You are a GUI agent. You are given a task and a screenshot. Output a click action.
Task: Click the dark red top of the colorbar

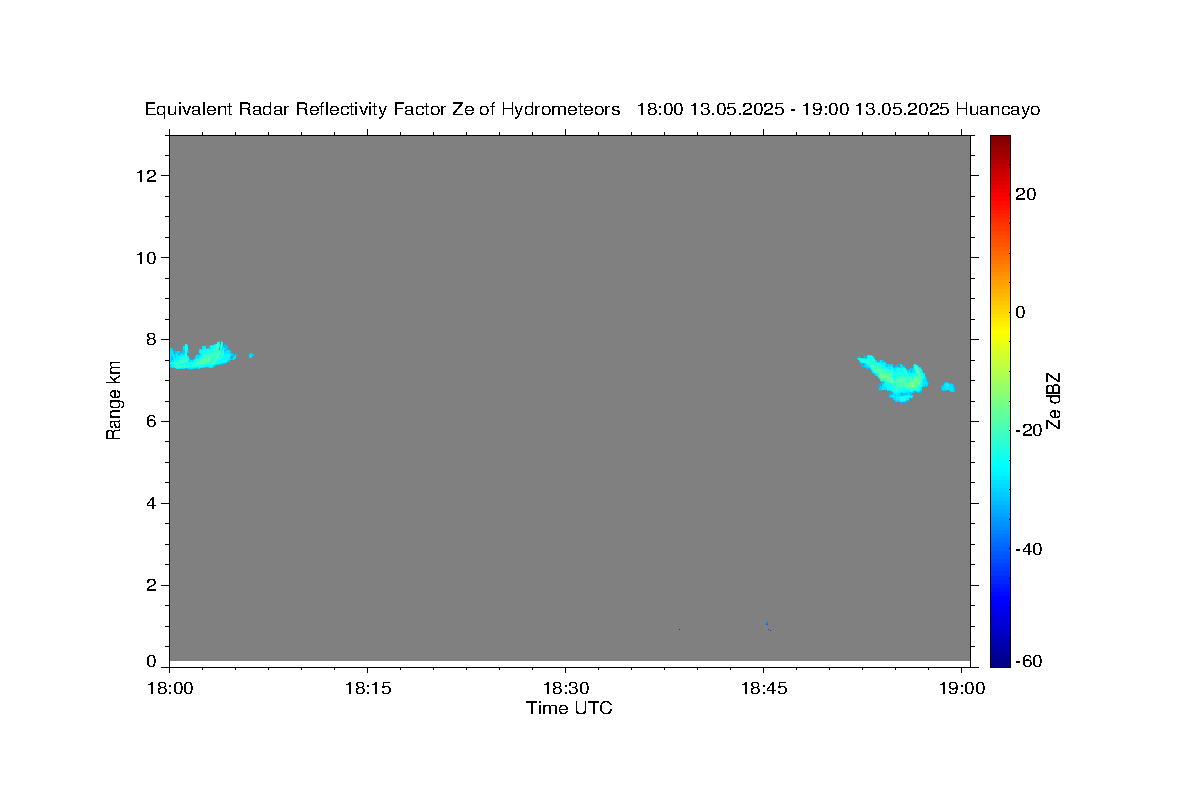(1000, 142)
